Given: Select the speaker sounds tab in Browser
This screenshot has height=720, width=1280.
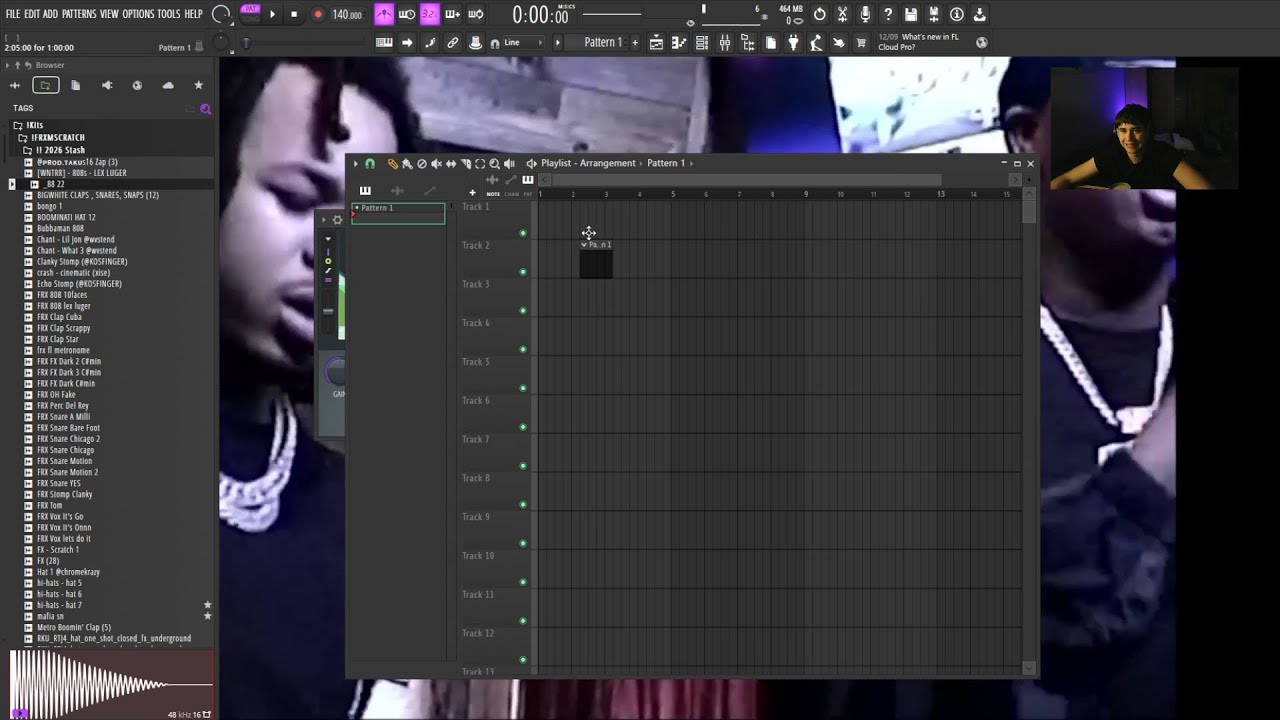Looking at the screenshot, I should (x=107, y=85).
